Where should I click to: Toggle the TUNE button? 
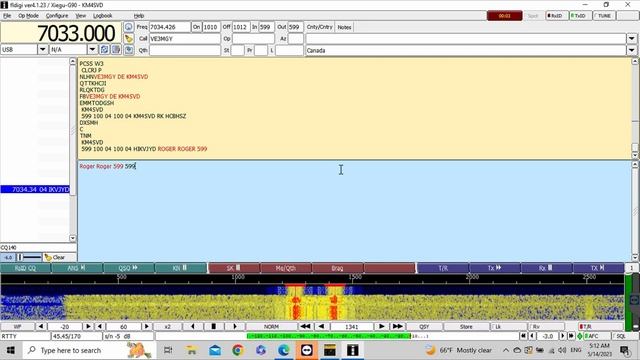pos(604,16)
